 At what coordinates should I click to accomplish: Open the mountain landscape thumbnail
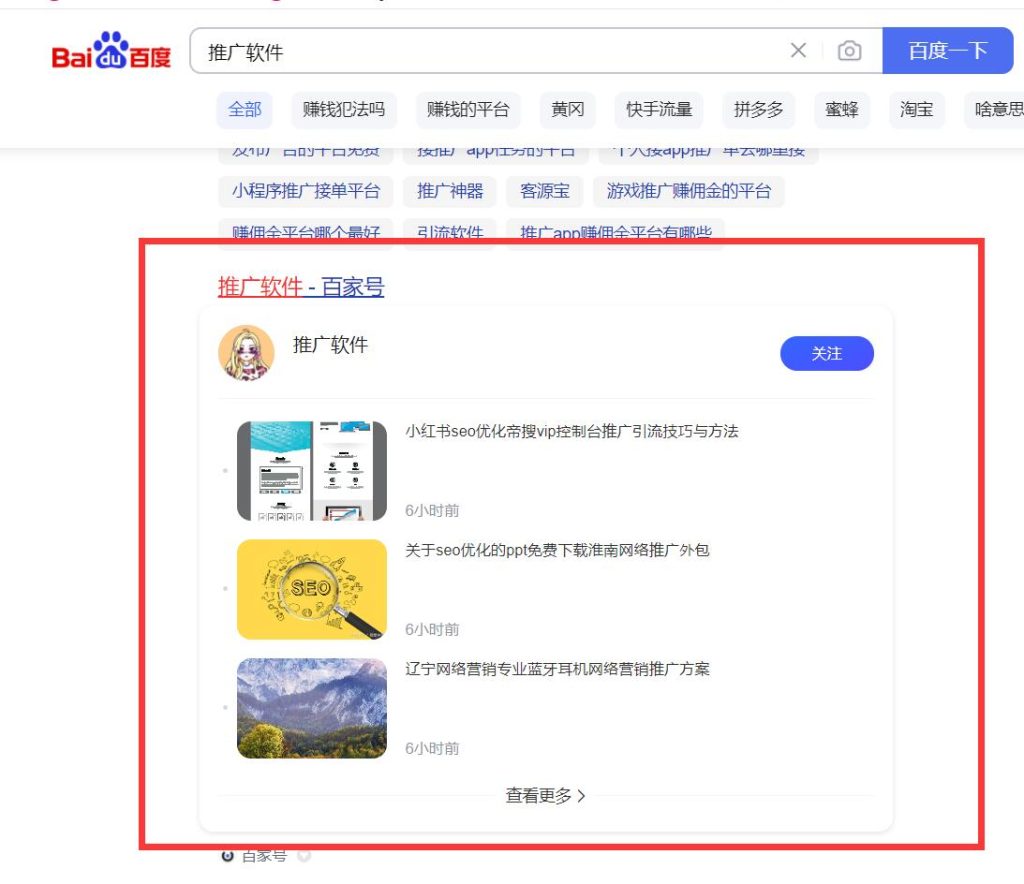312,708
